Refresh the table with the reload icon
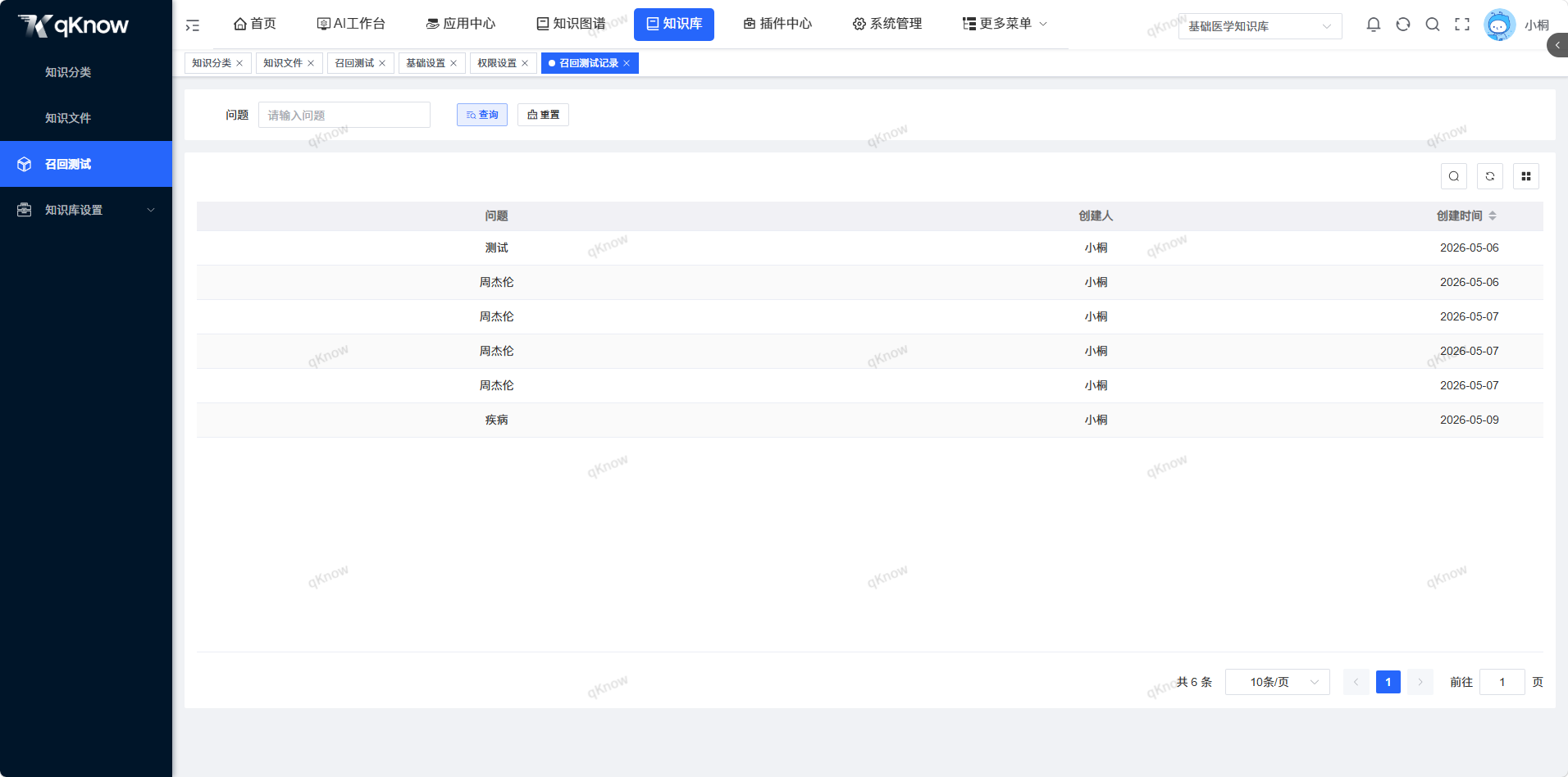 tap(1490, 176)
